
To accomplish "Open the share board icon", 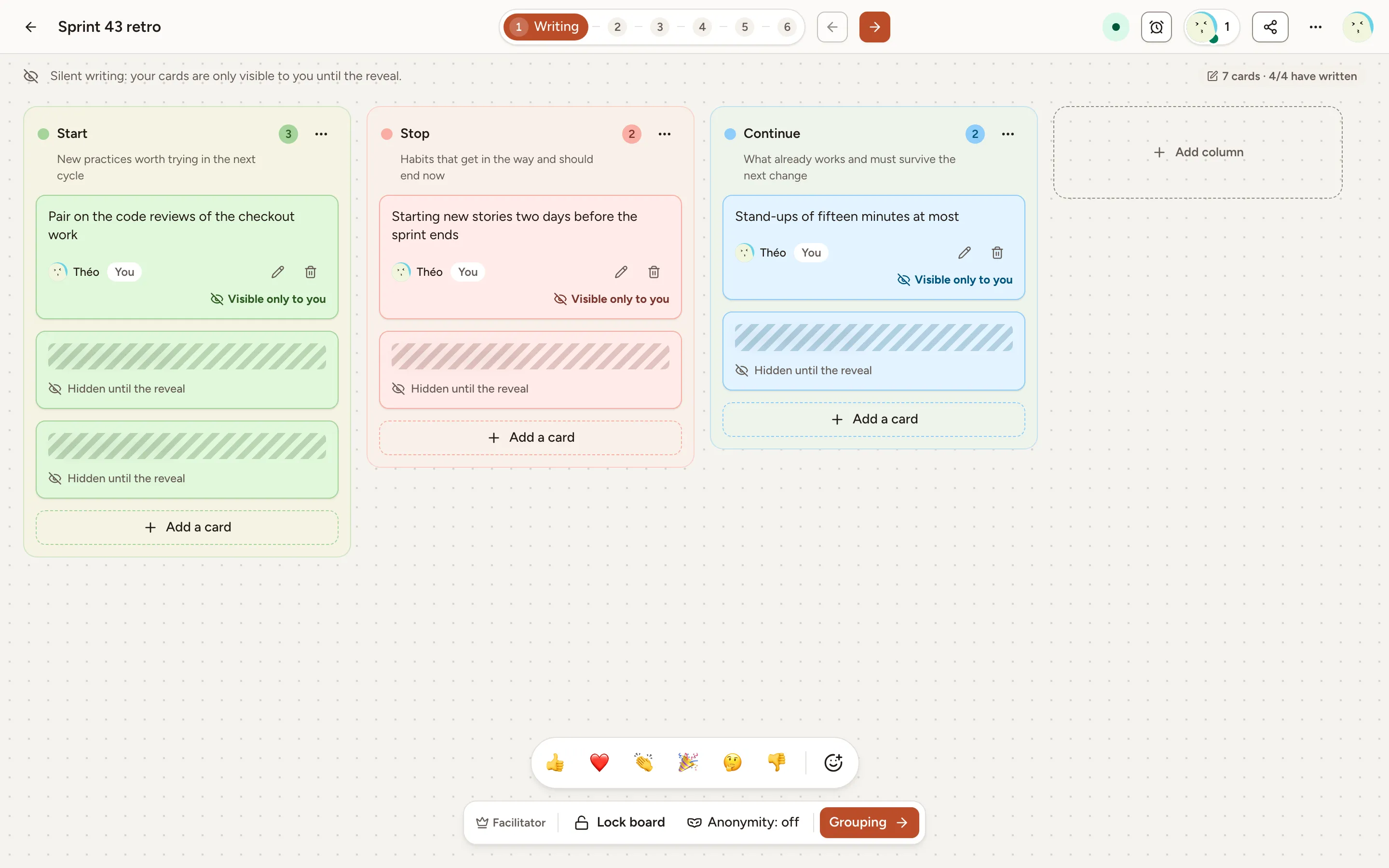I will [x=1269, y=27].
